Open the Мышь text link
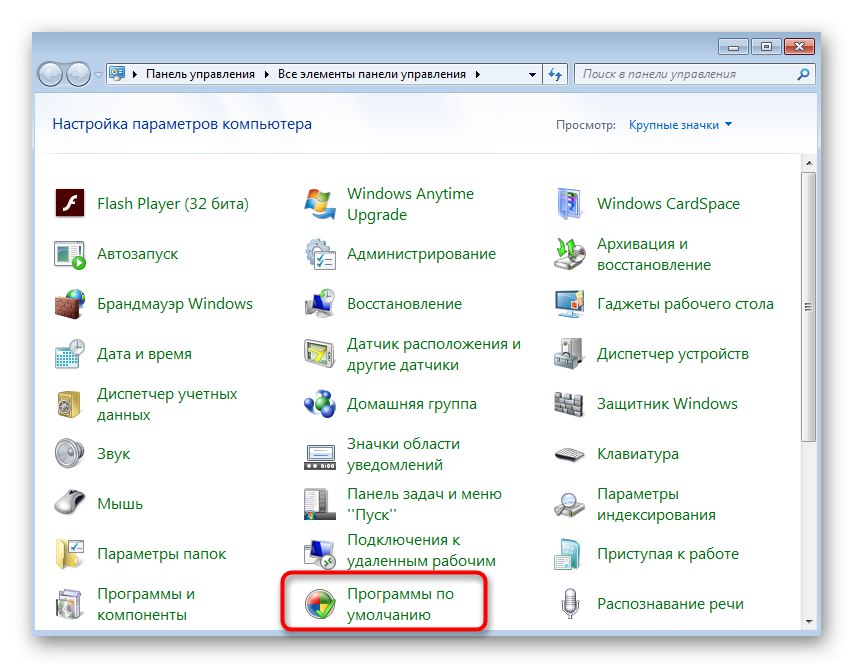Viewport: 853px width, 668px height. click(x=120, y=504)
